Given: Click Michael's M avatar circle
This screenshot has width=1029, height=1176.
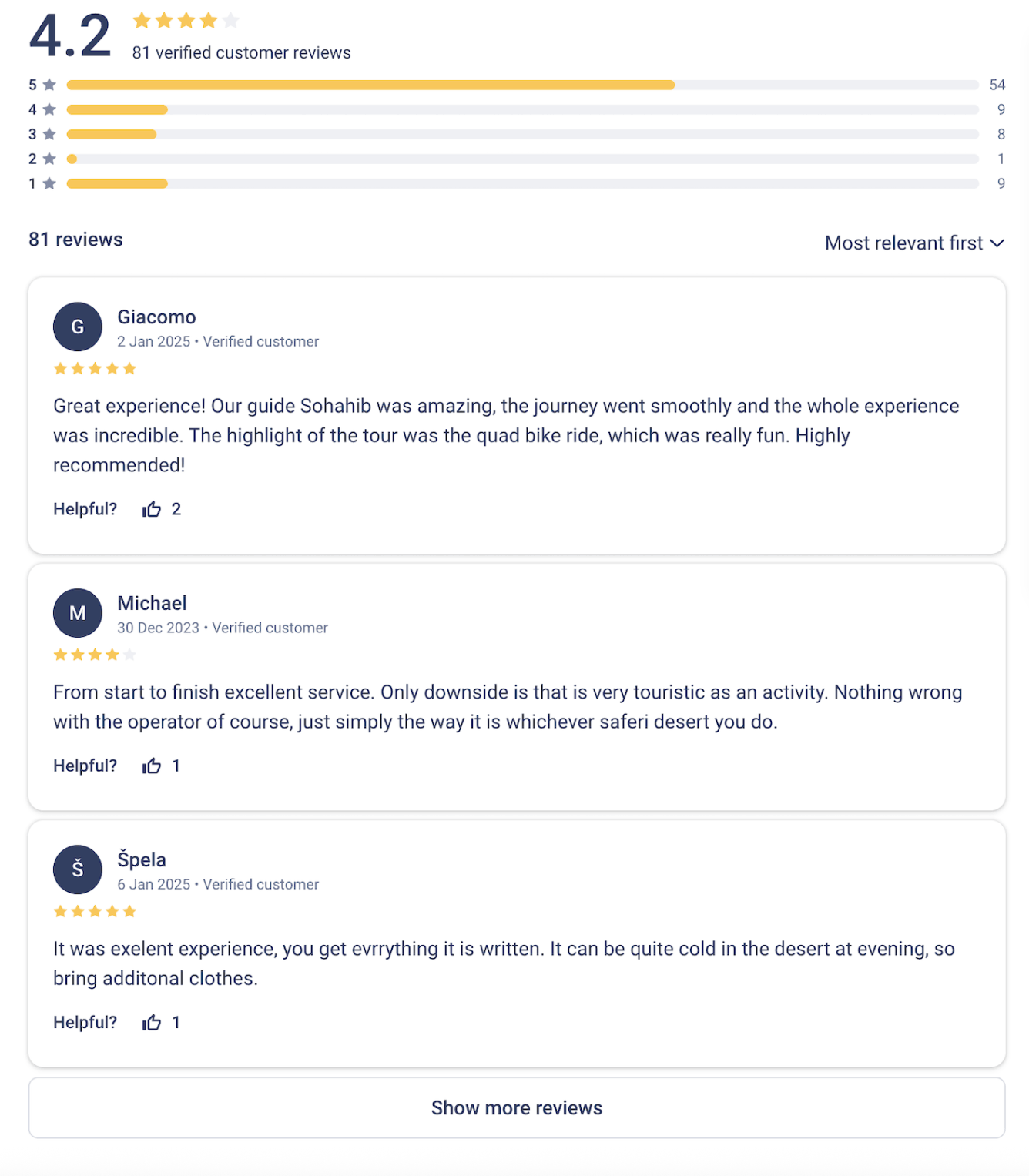Looking at the screenshot, I should pyautogui.click(x=78, y=613).
